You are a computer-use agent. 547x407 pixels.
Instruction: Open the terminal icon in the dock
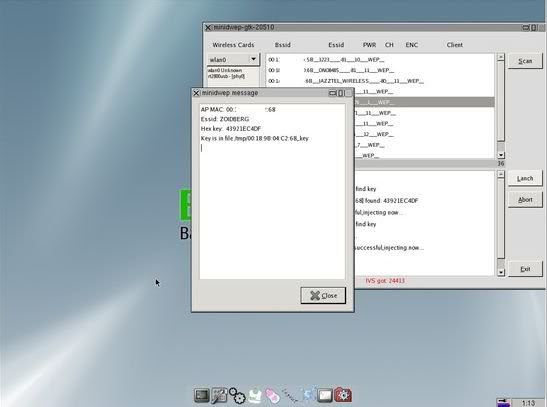coord(202,395)
